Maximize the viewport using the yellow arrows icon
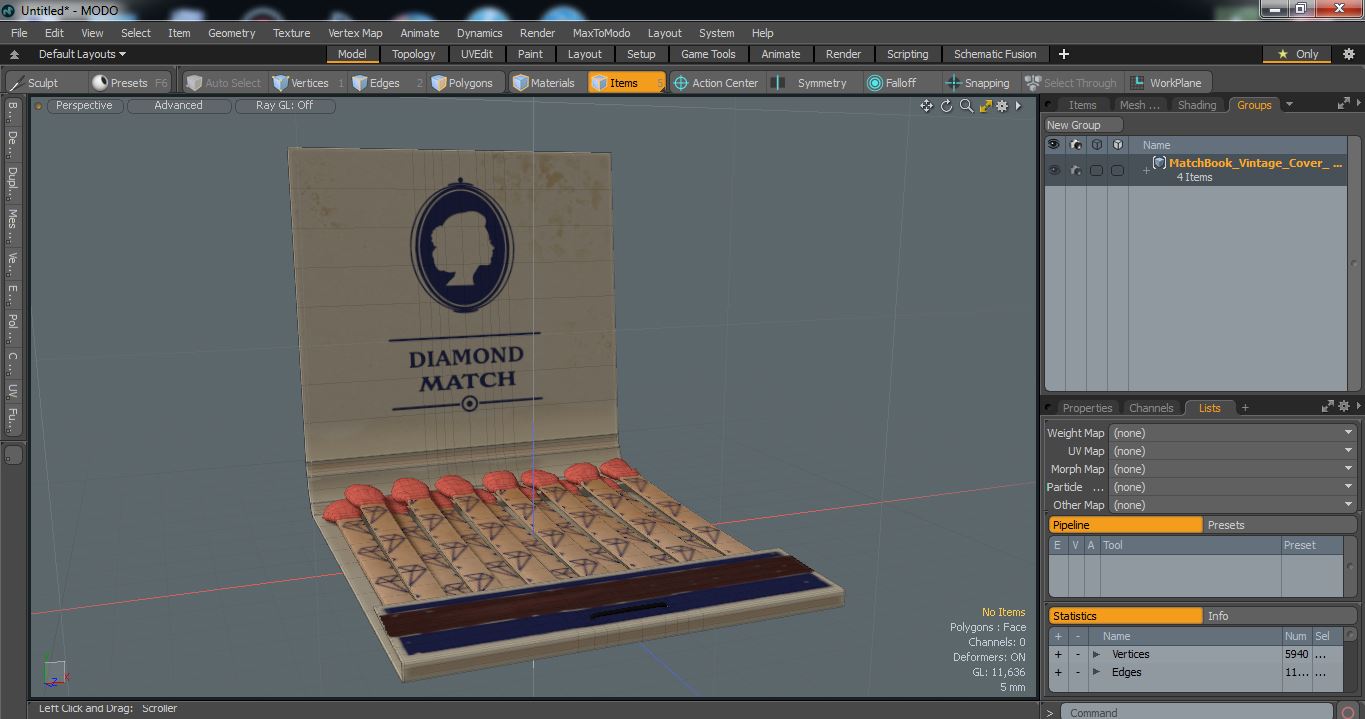 point(985,106)
